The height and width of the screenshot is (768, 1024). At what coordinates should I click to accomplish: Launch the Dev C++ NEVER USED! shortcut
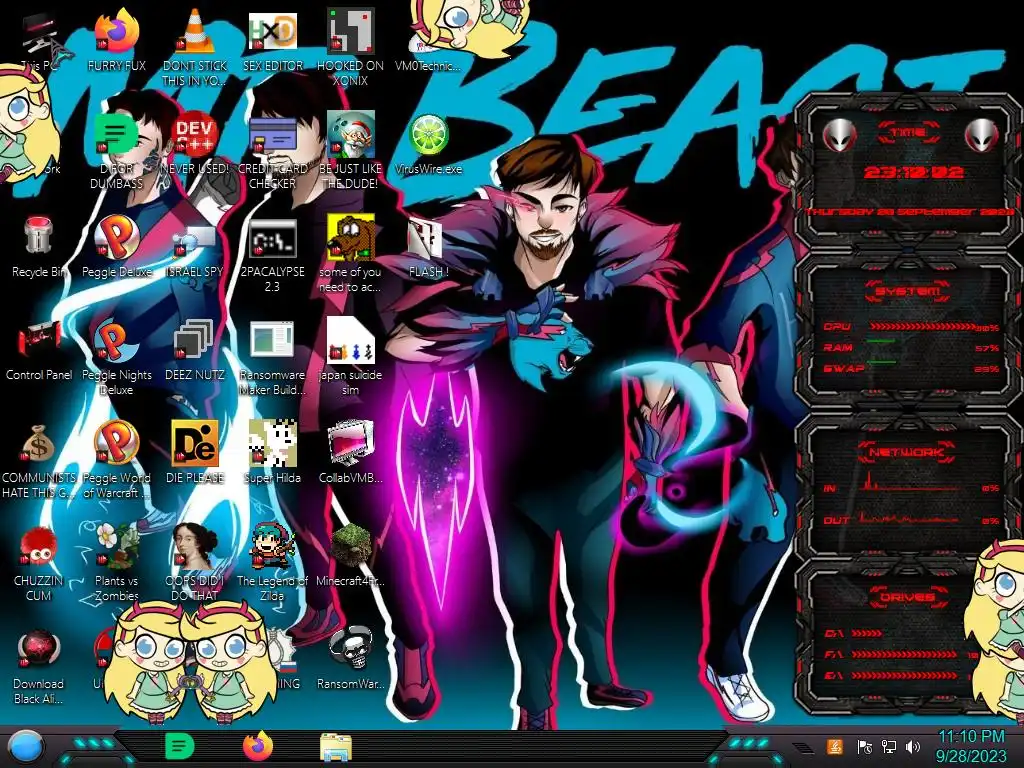(195, 135)
